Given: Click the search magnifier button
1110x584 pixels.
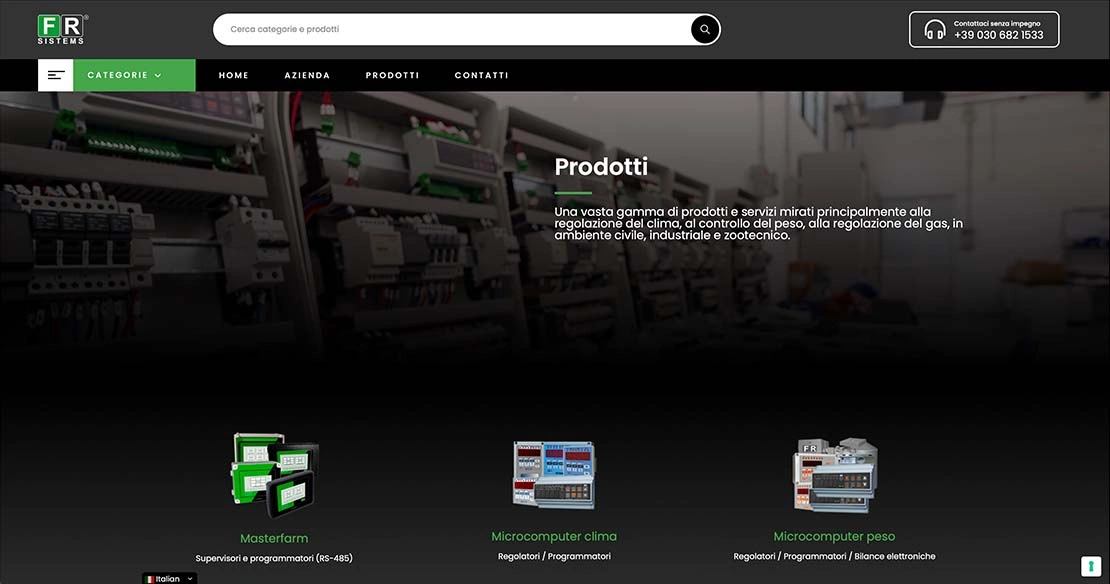Looking at the screenshot, I should 704,30.
